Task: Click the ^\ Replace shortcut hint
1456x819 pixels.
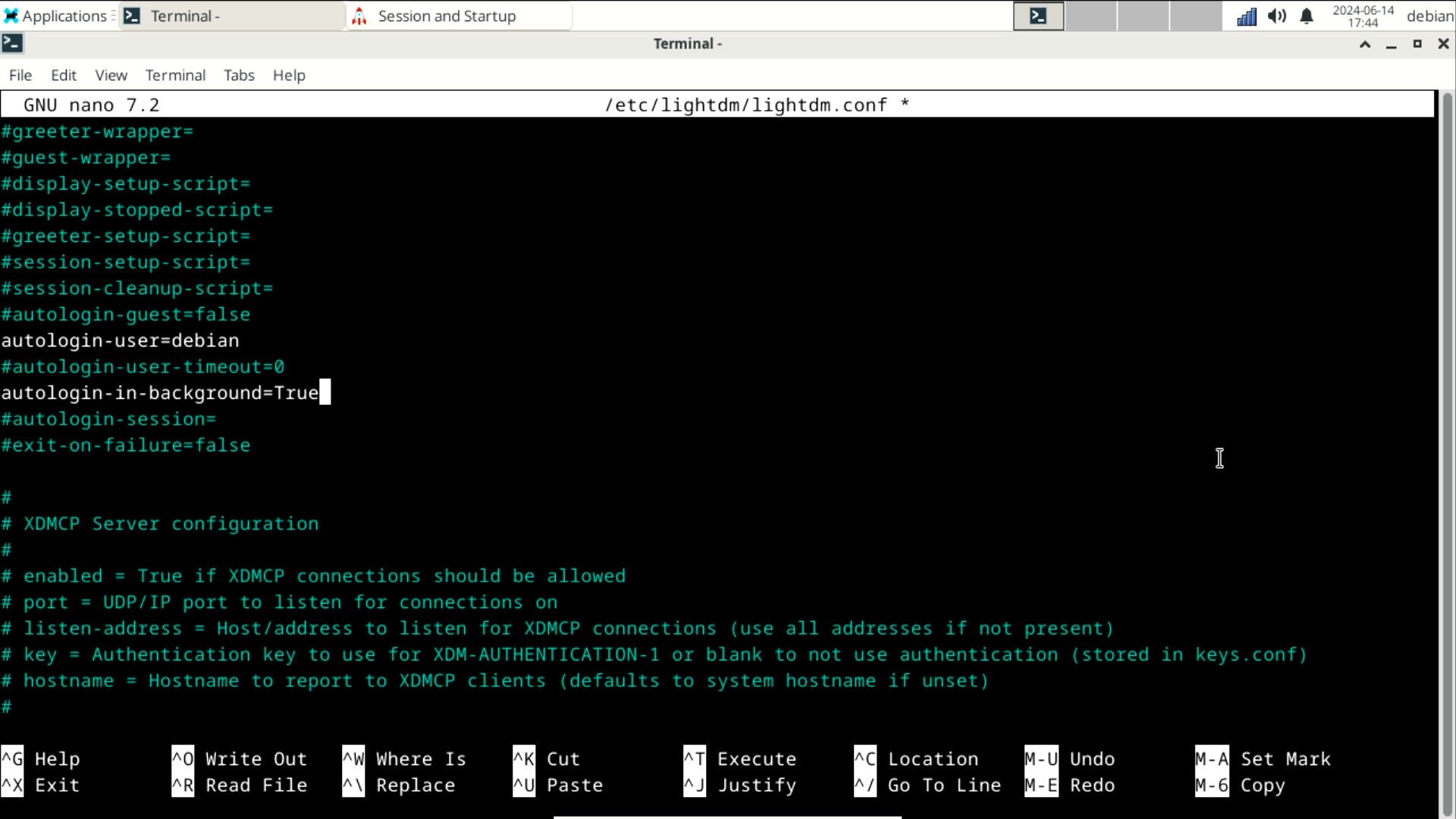Action: (x=399, y=786)
